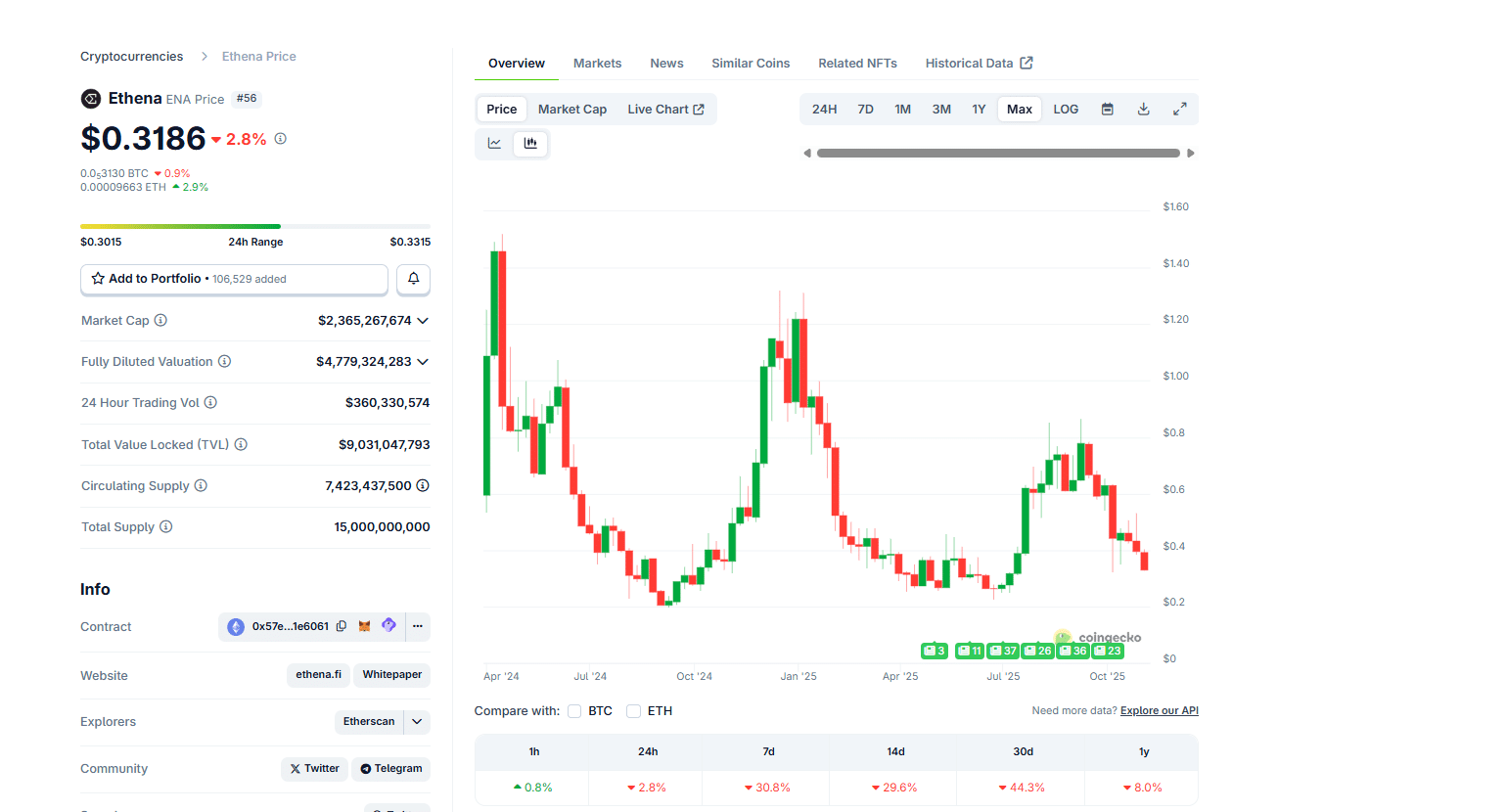Open the Historical Data tab
The image size is (1506, 812).
971,63
